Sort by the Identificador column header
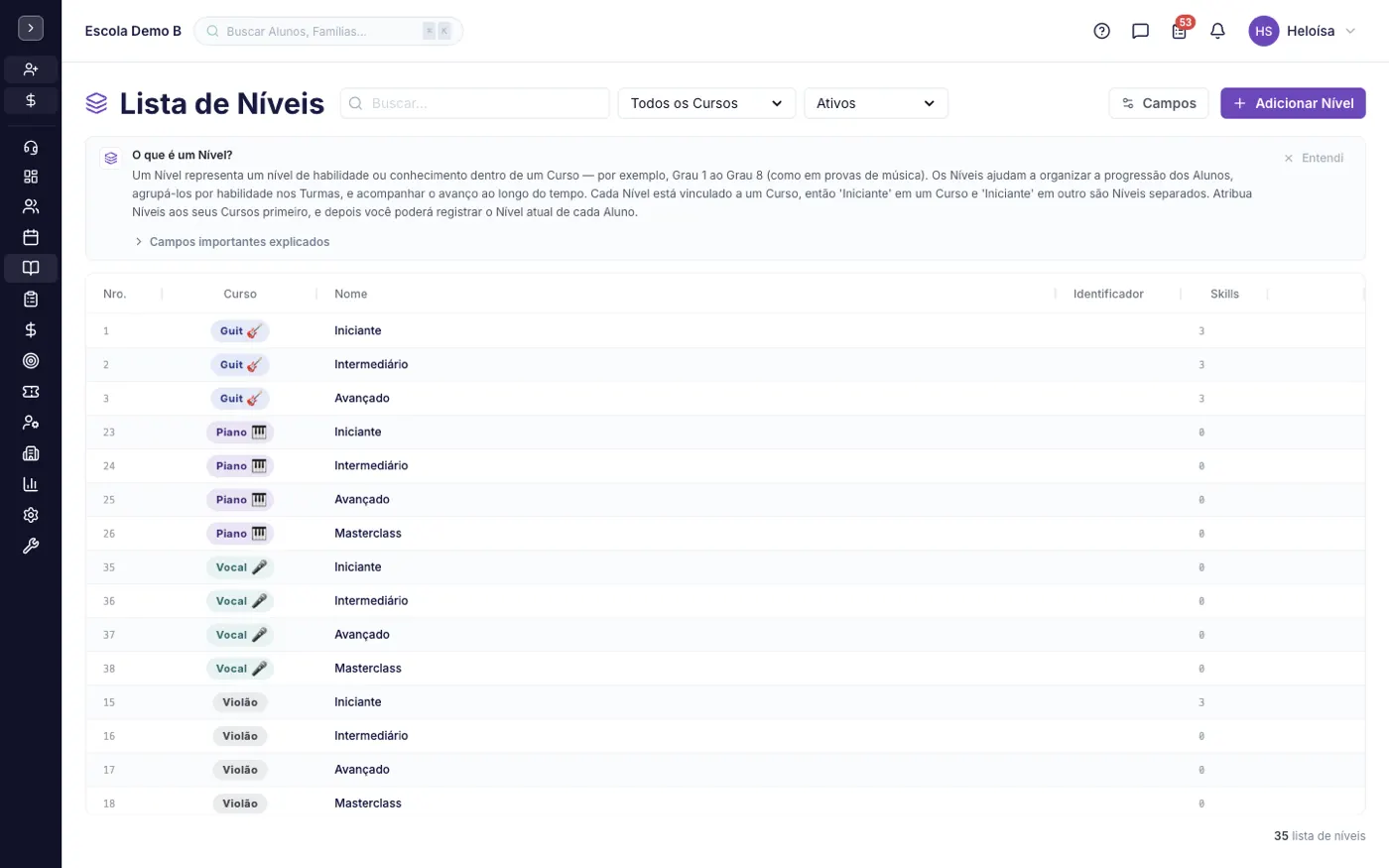The height and width of the screenshot is (868, 1389). 1108,294
